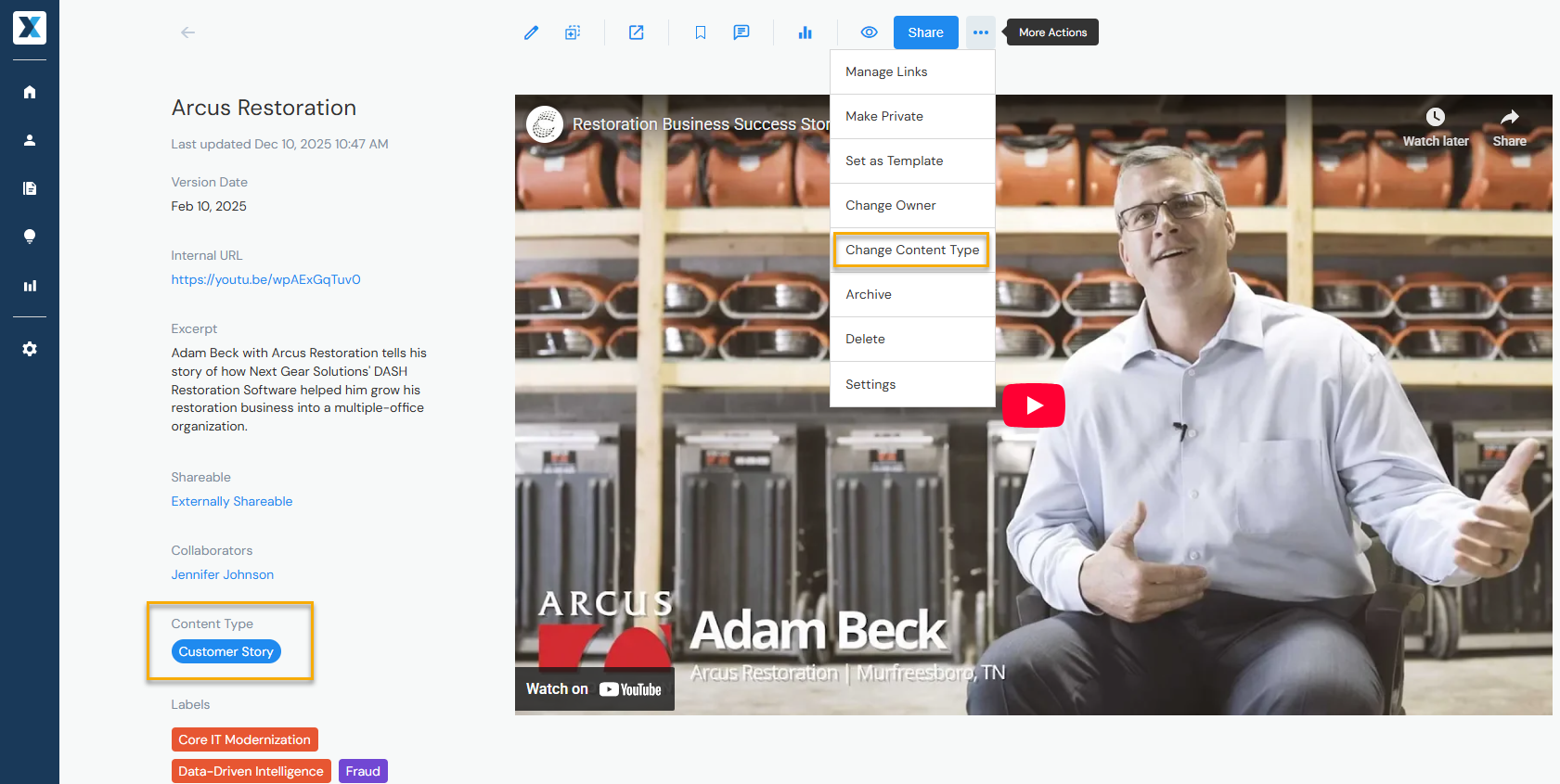Open the Home page from the sidebar
This screenshot has width=1560, height=784.
point(30,92)
